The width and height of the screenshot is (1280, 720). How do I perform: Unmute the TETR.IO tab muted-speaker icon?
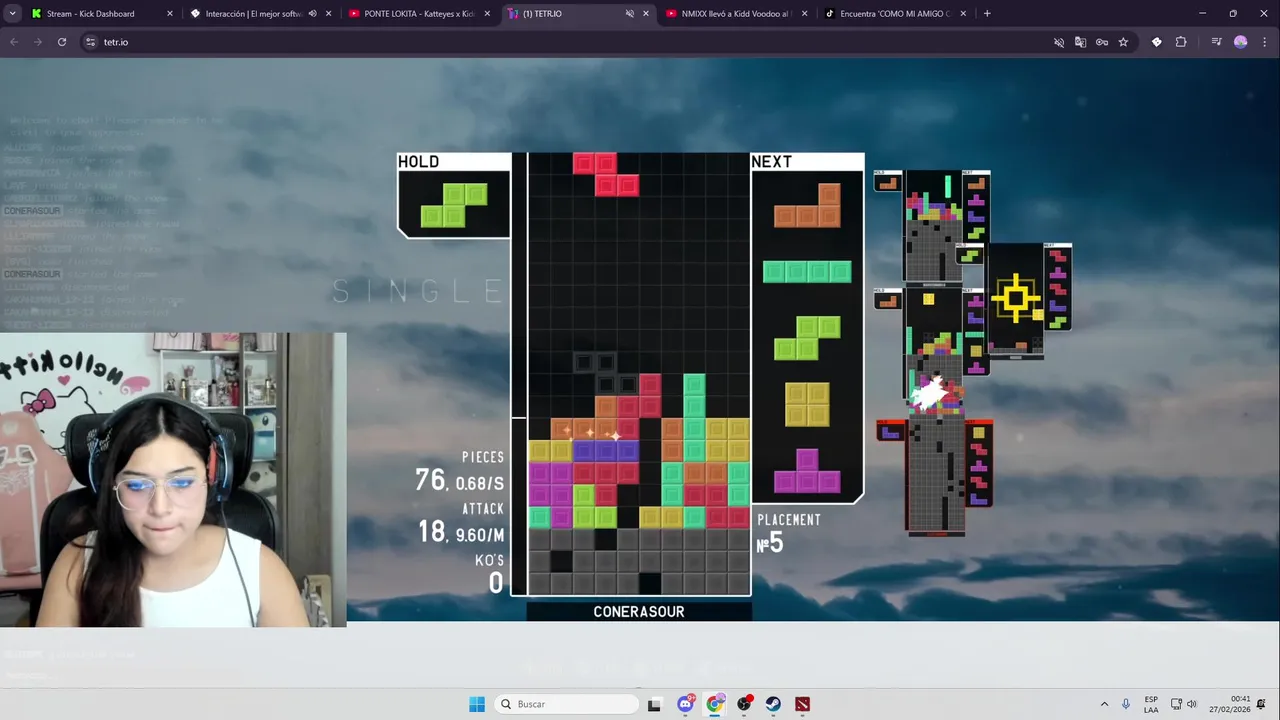pos(629,14)
